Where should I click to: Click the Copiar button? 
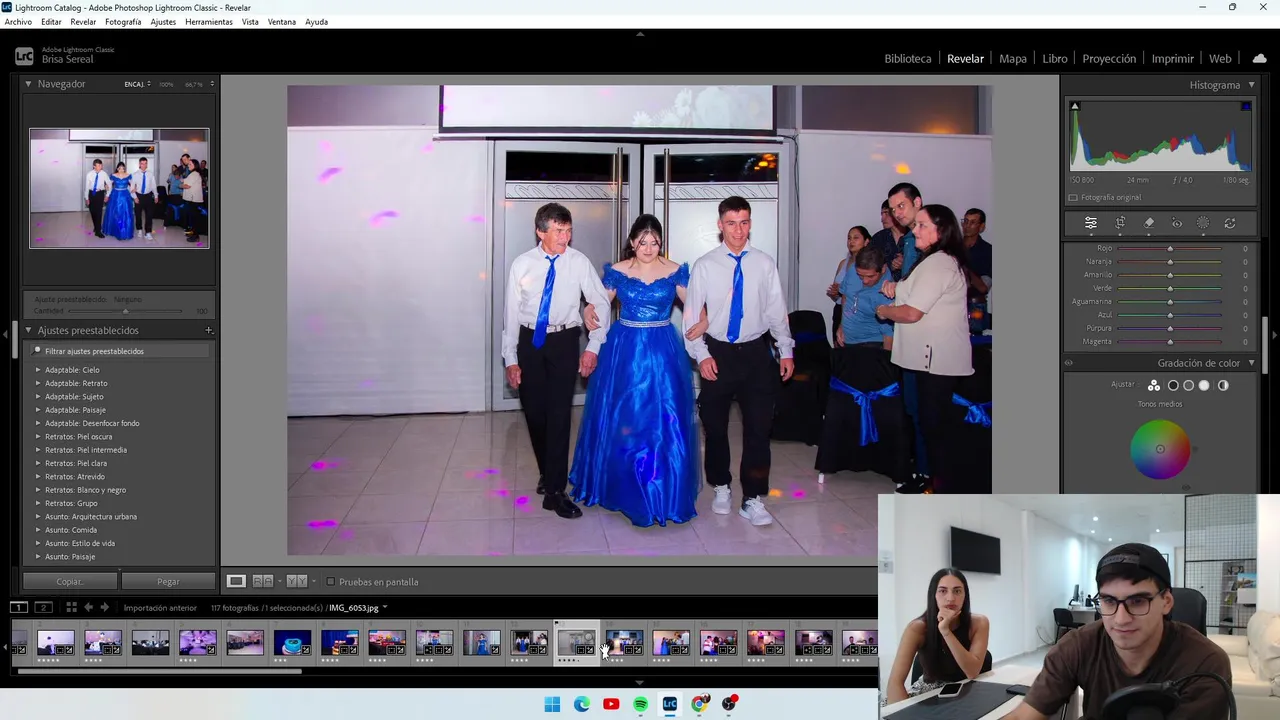point(70,581)
